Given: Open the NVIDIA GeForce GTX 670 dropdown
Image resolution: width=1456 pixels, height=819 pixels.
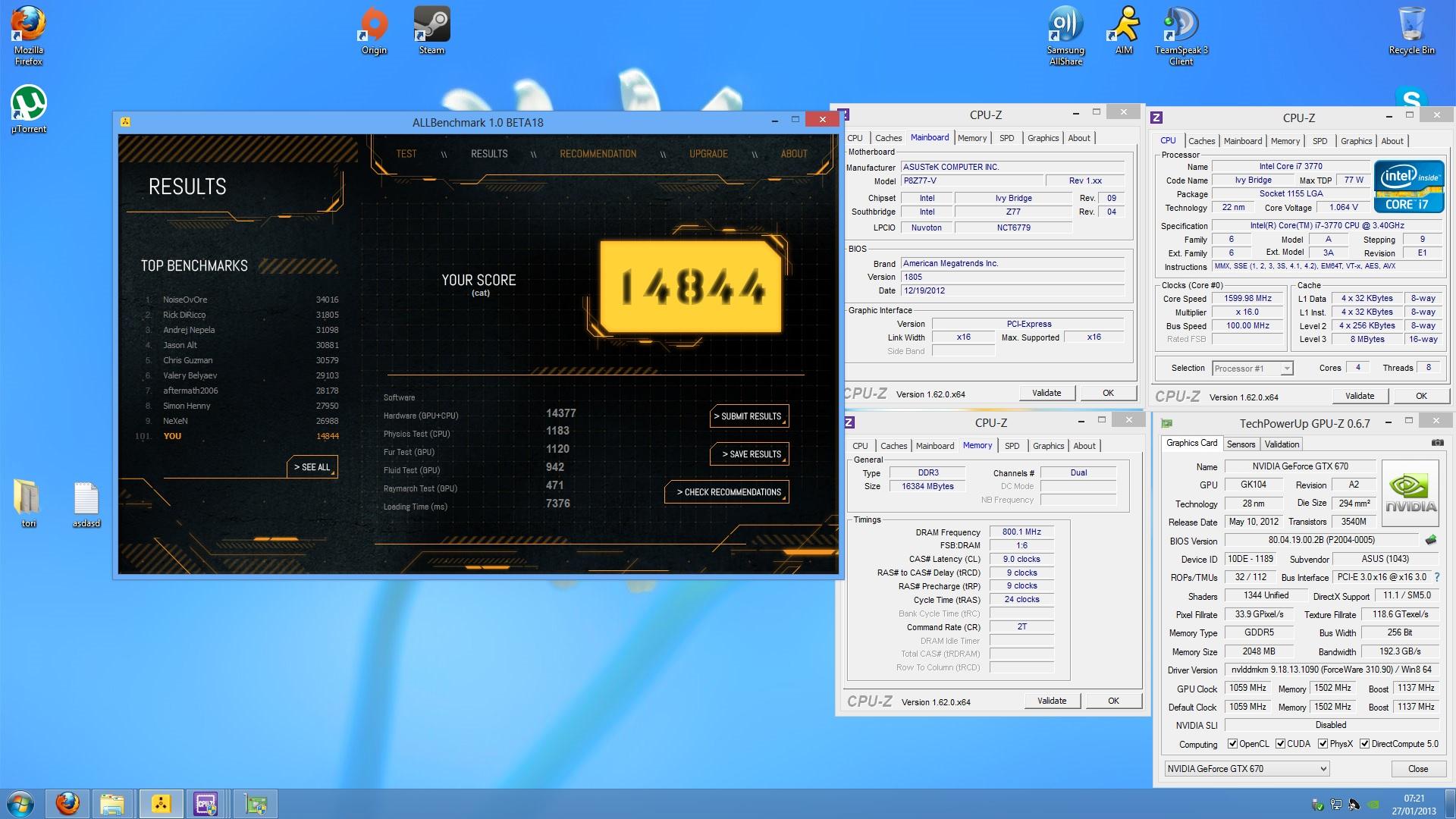Looking at the screenshot, I should pos(1247,768).
